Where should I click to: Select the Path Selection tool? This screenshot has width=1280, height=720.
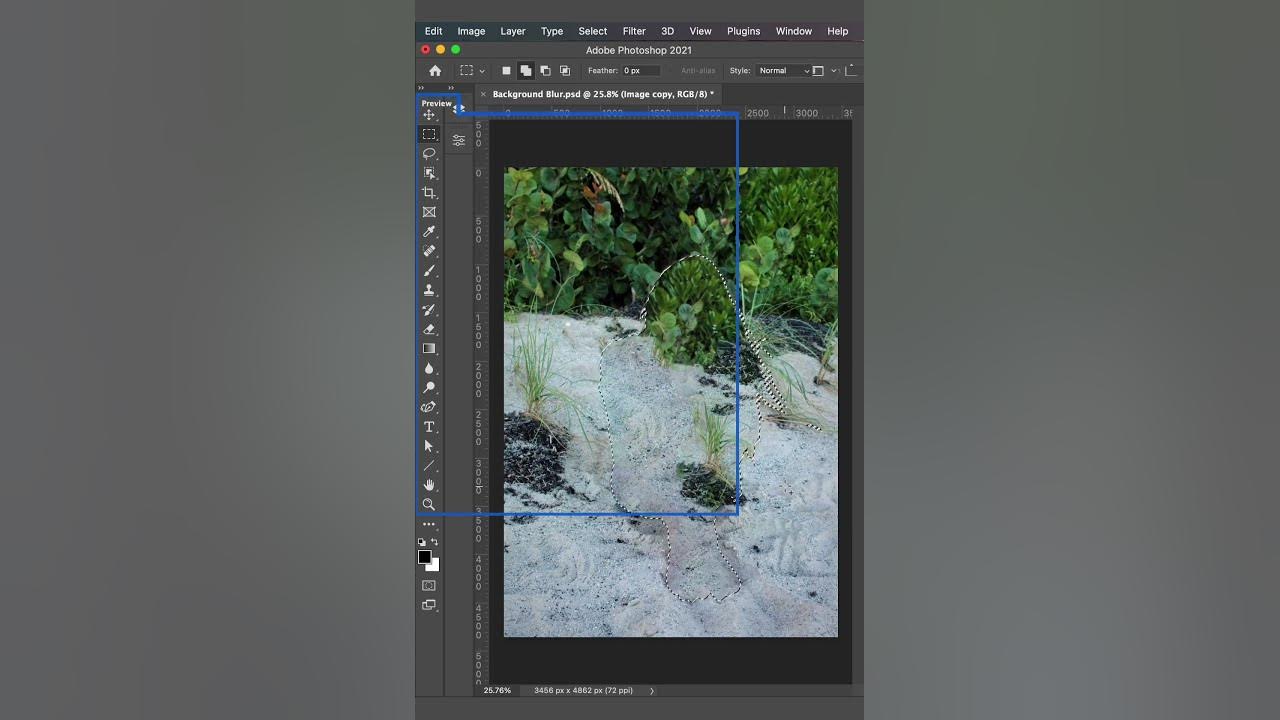(429, 446)
